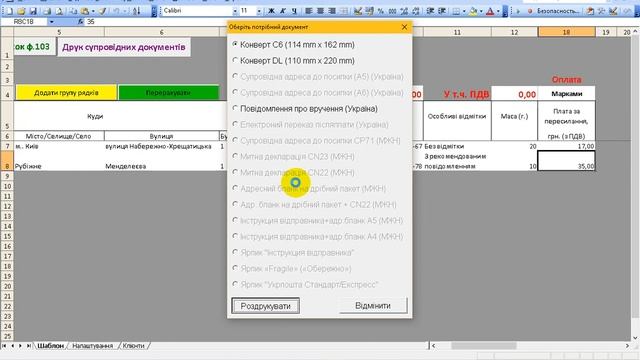This screenshot has height=360, width=640.
Task: Click the Друк супровідних документів button
Action: click(x=124, y=47)
